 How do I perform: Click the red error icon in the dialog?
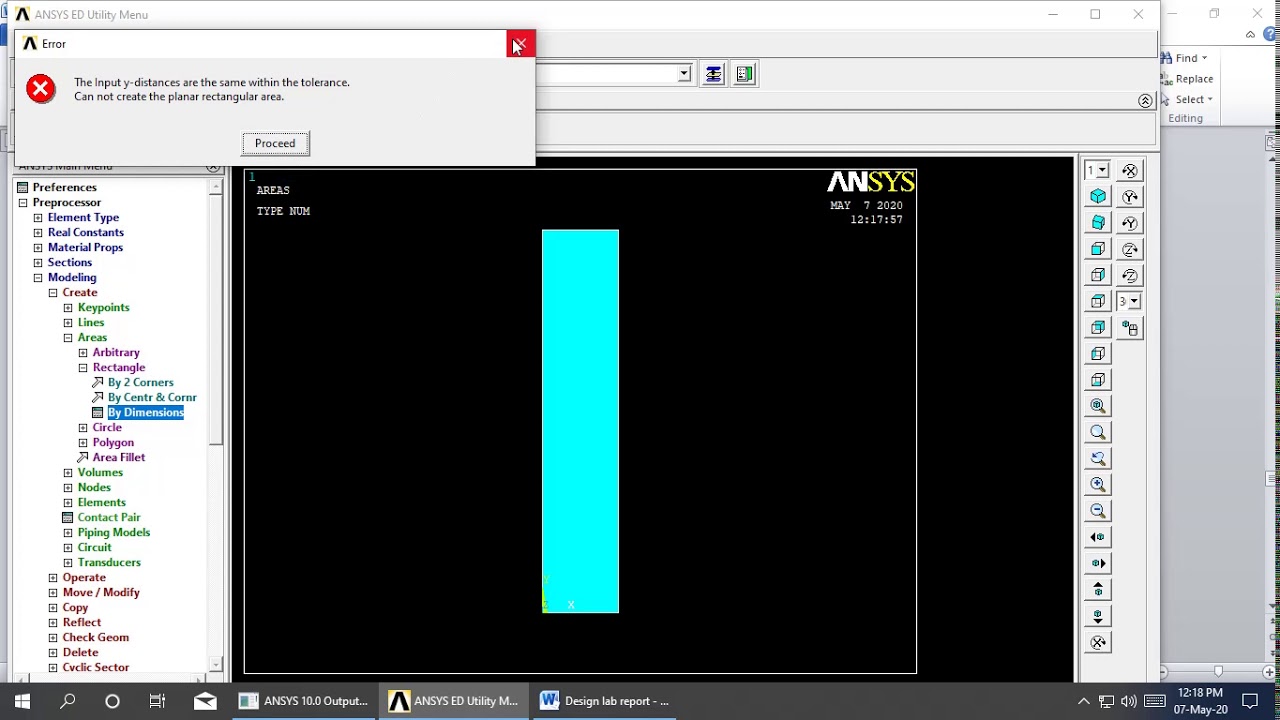coord(41,89)
